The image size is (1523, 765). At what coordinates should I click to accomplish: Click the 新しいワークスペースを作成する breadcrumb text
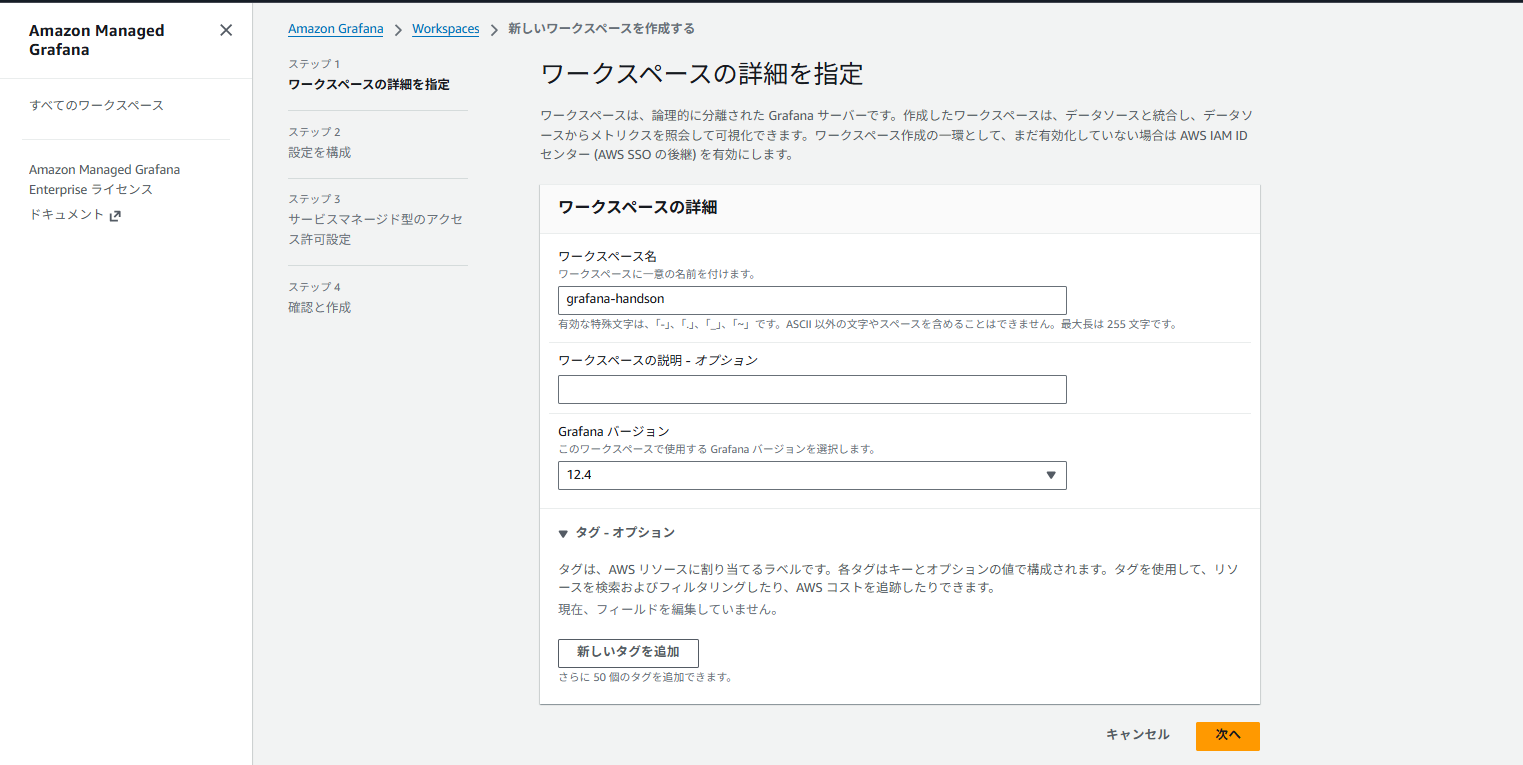point(601,29)
